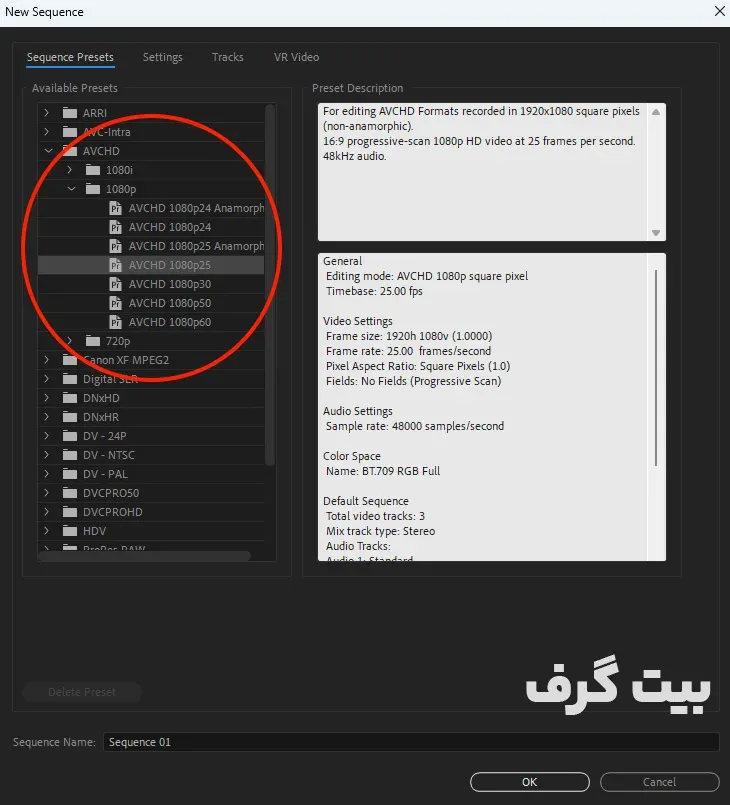Click the DV - NTSC folder icon
This screenshot has width=730, height=805.
click(x=70, y=455)
